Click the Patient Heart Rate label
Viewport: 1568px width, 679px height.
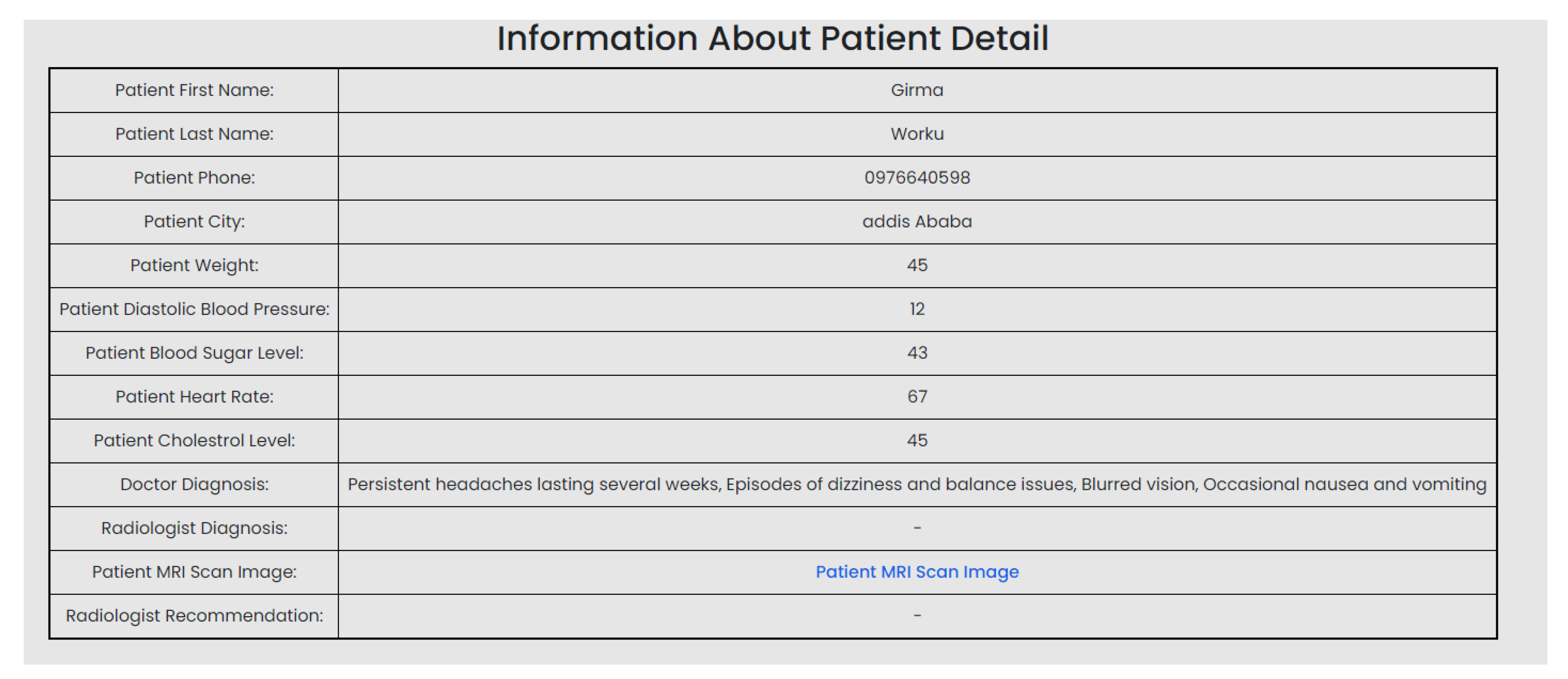[x=194, y=397]
